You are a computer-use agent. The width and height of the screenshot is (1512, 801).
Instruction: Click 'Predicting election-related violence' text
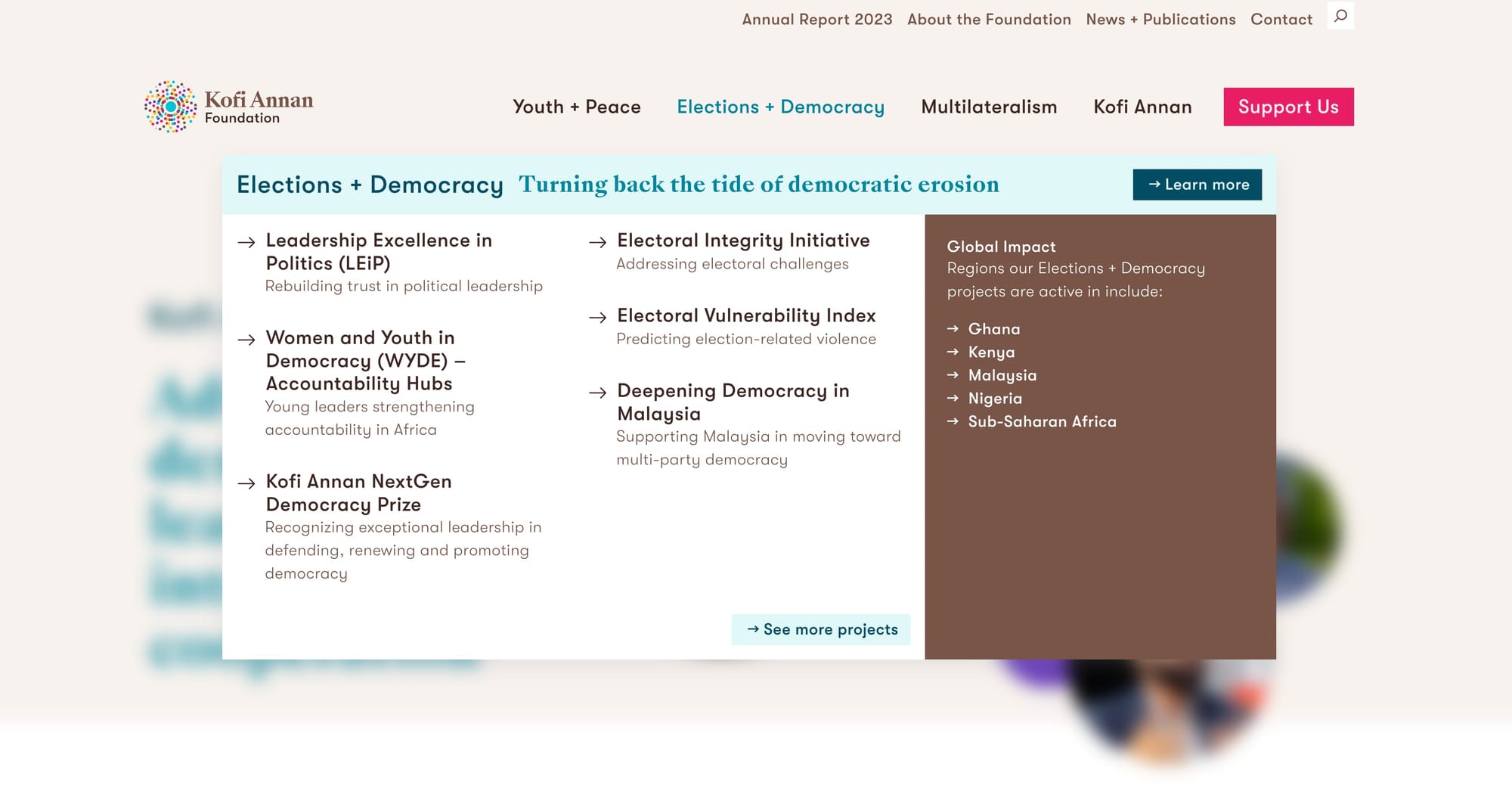[746, 339]
